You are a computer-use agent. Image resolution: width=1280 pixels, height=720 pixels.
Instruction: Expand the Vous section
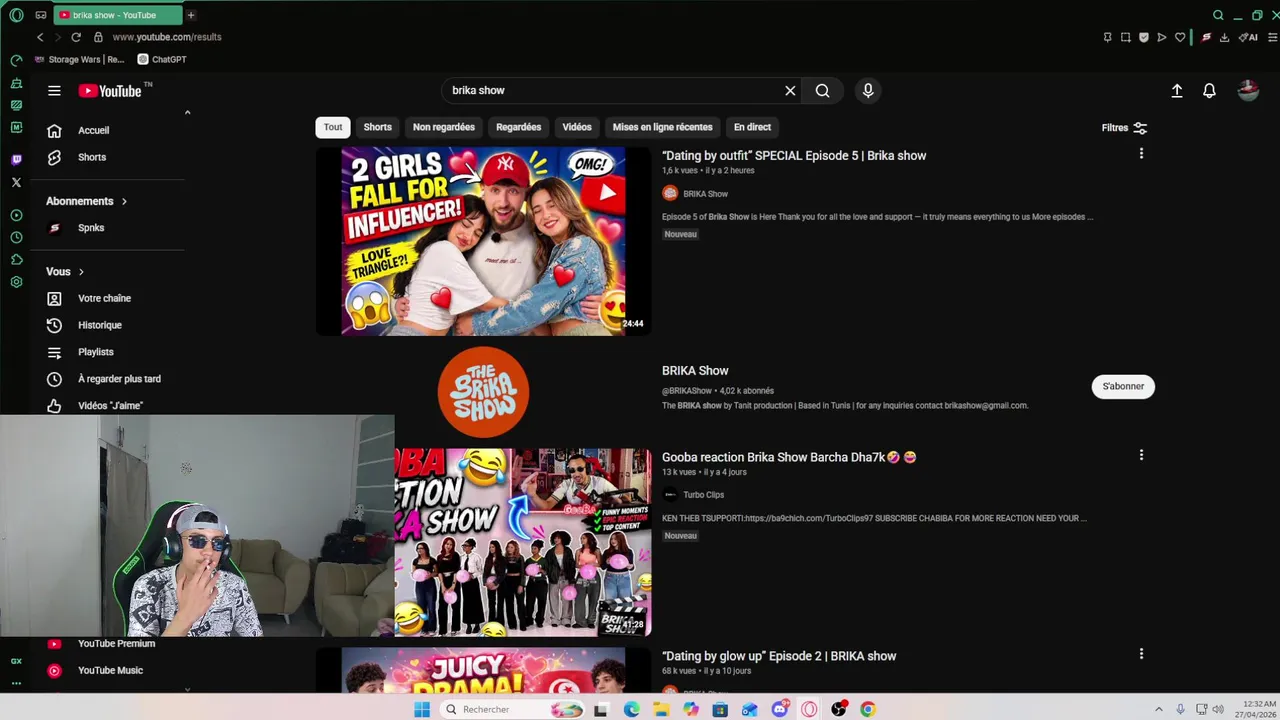click(65, 271)
